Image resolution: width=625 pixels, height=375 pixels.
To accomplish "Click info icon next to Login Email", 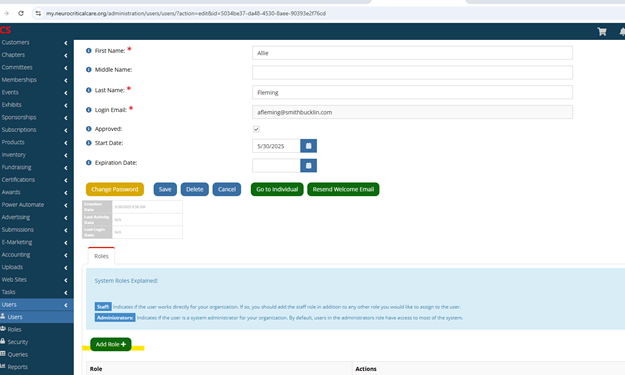I will click(x=88, y=110).
